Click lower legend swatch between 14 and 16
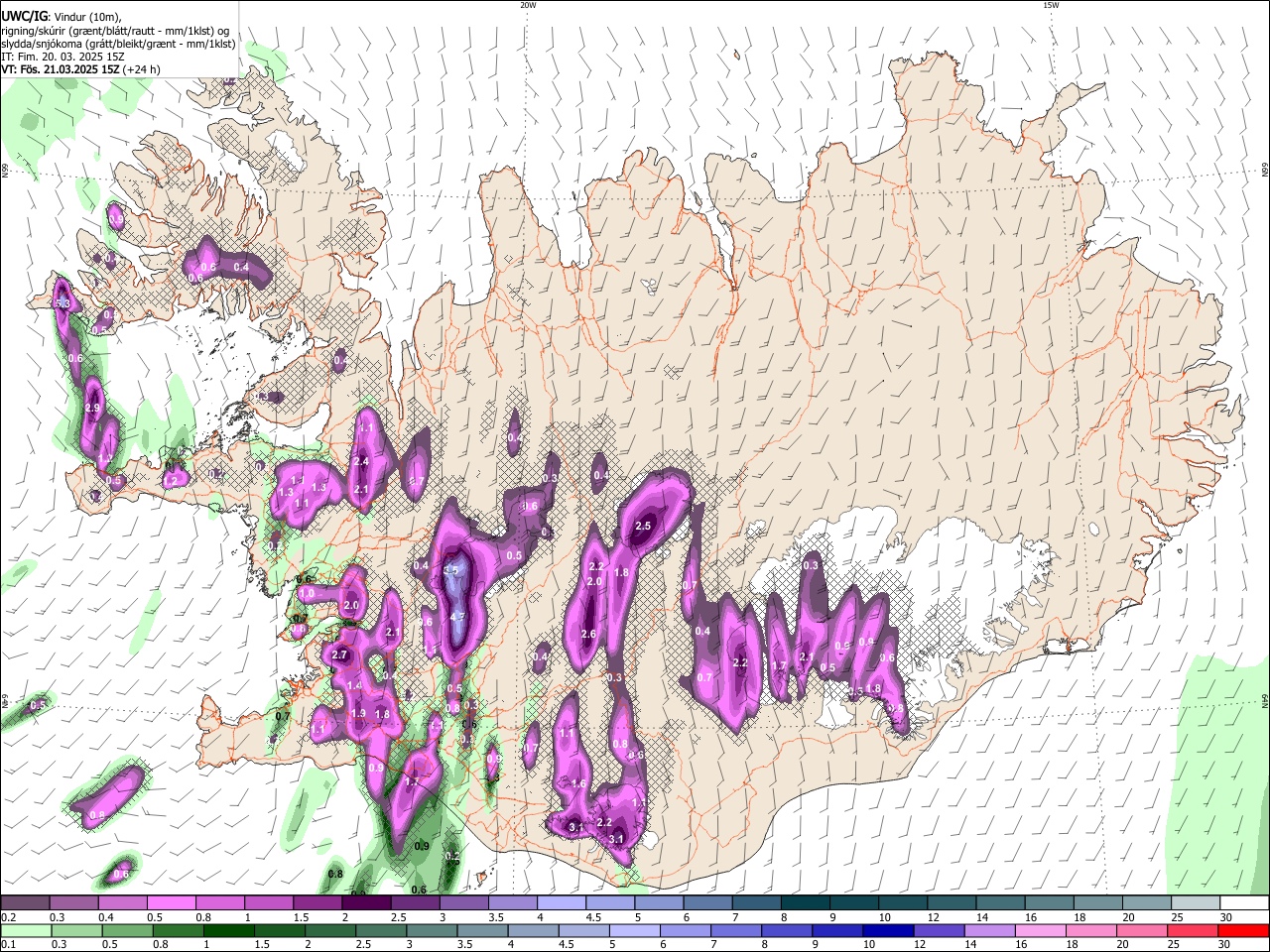Screen dimensions: 1270x952 988,930
